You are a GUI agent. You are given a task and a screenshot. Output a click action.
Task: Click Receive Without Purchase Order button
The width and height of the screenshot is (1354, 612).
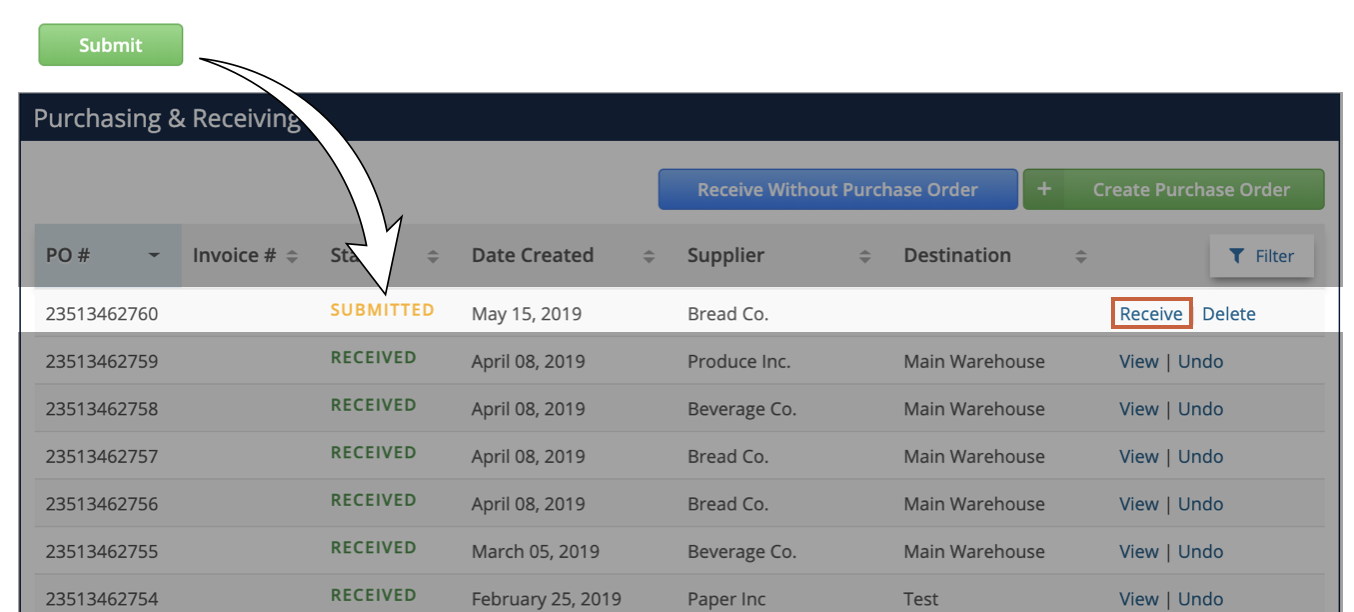coord(838,189)
